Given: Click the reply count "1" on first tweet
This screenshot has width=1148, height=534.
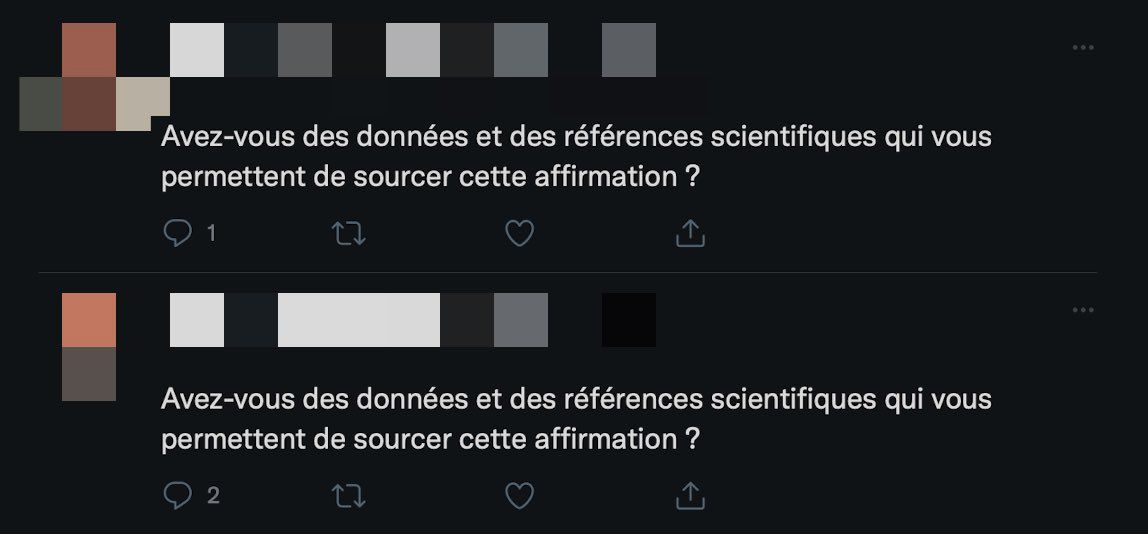Looking at the screenshot, I should tap(211, 233).
